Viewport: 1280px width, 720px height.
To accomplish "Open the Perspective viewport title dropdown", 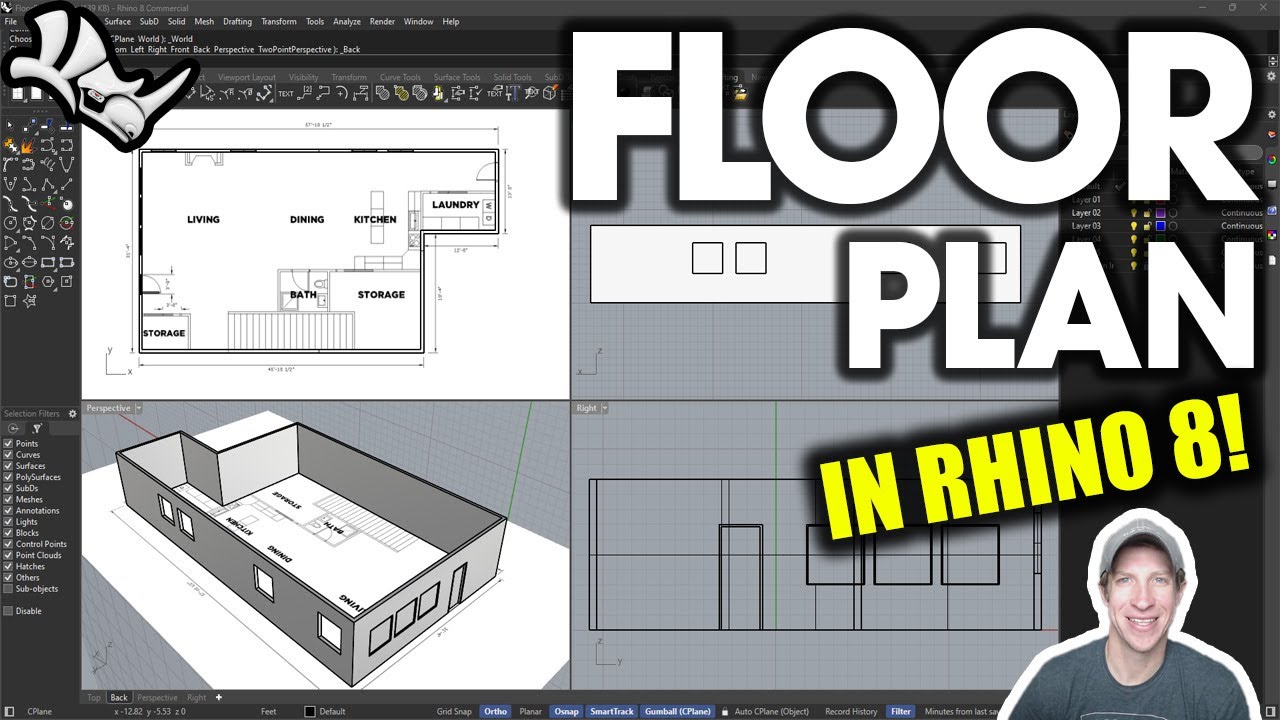I will pyautogui.click(x=139, y=408).
